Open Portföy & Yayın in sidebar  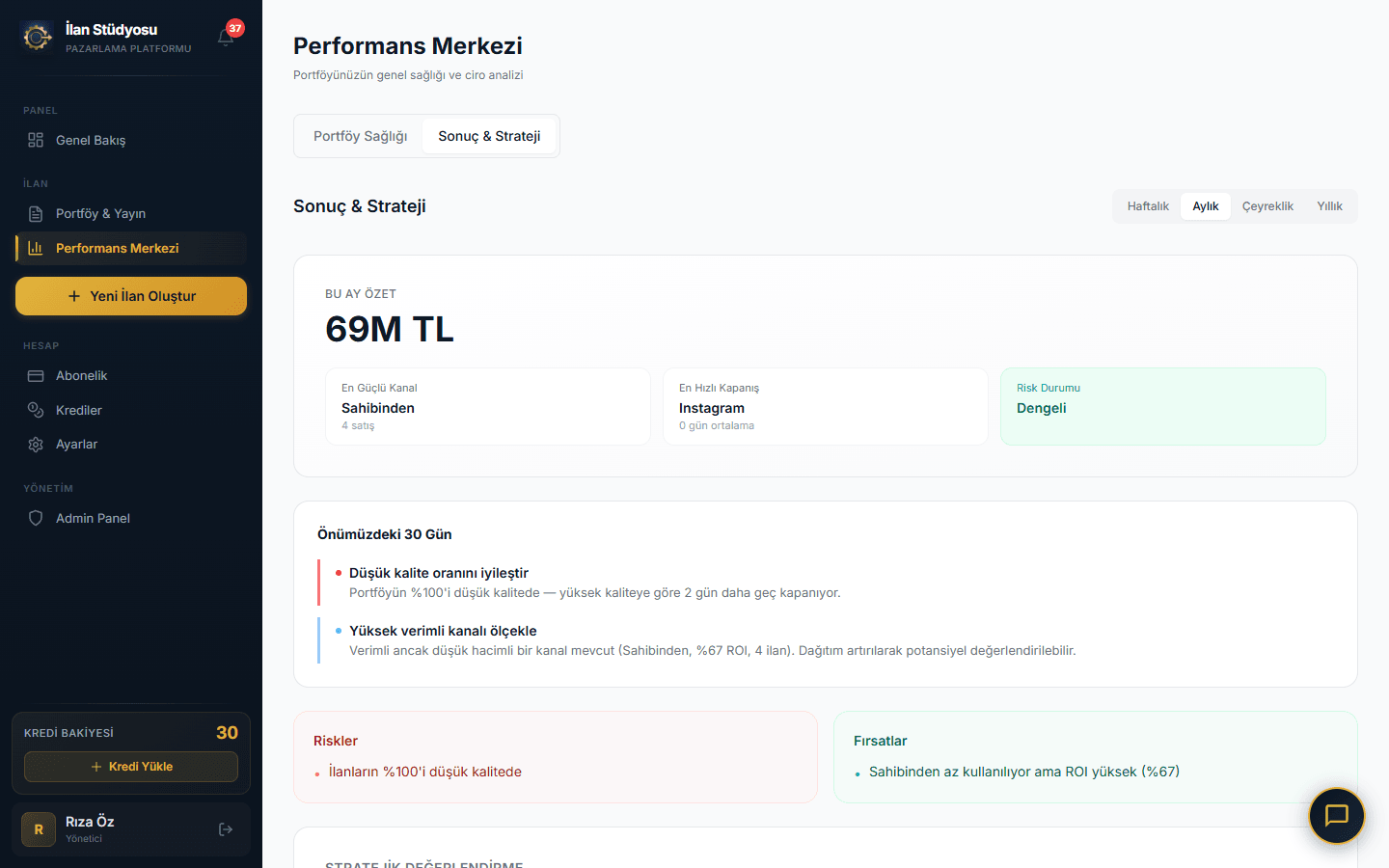click(100, 213)
